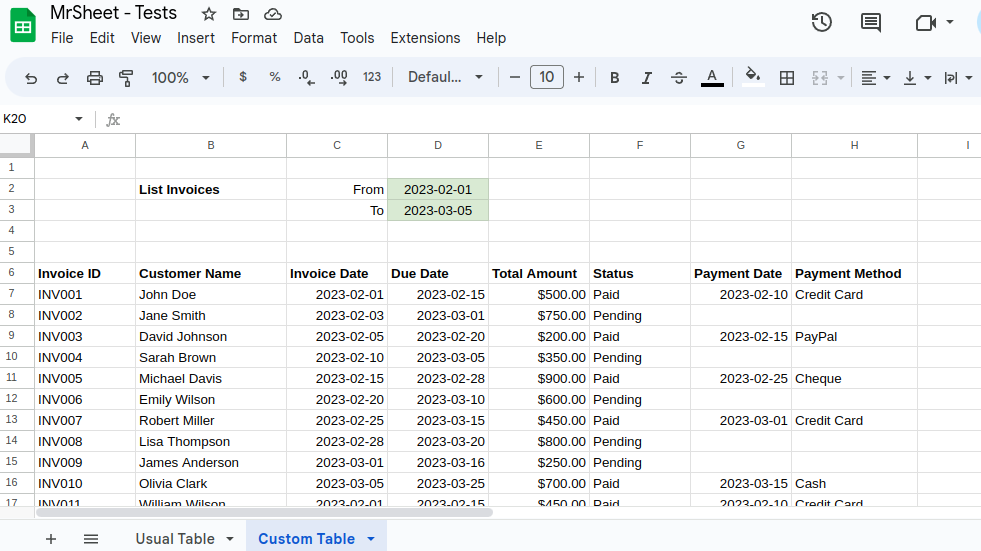Decrease font size with minus button
This screenshot has height=551, width=981.
514,78
